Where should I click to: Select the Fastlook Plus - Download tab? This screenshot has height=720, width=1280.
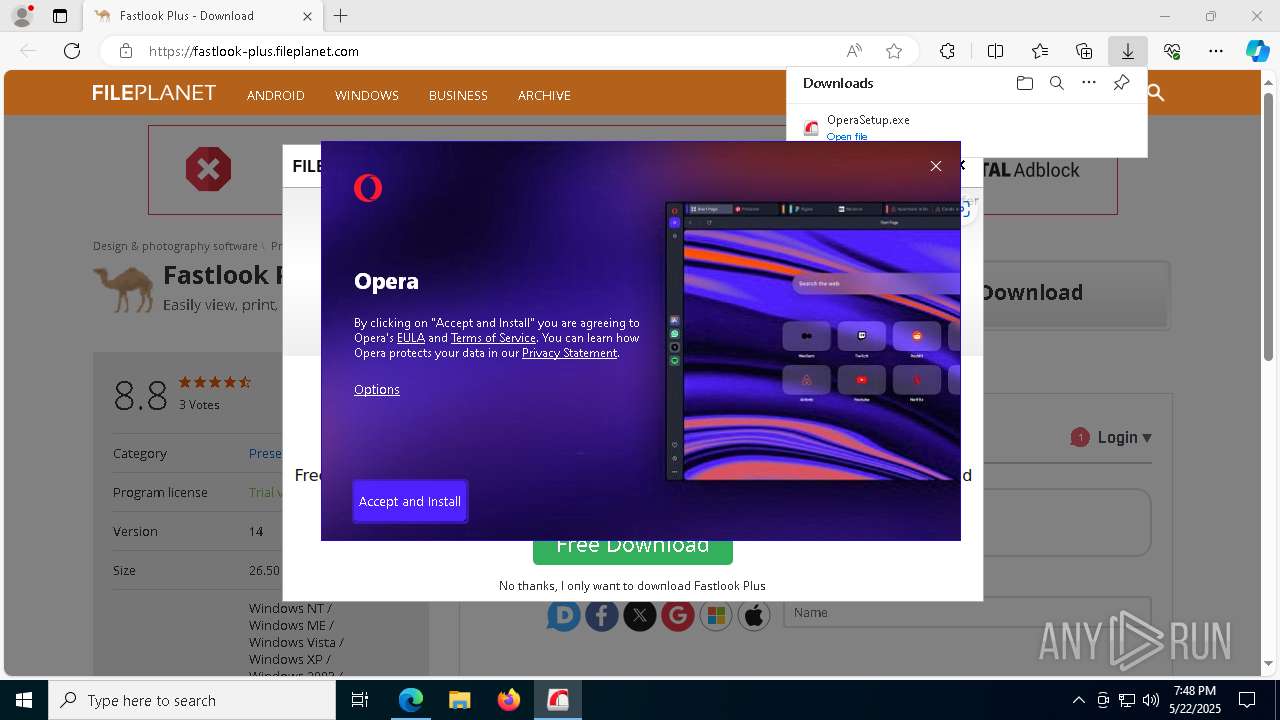click(x=203, y=16)
